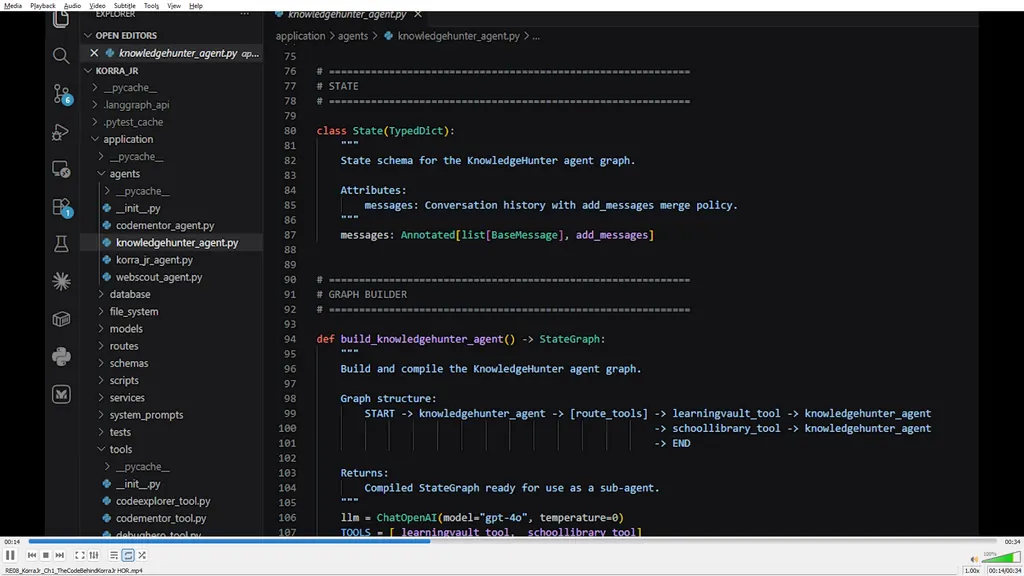1024x576 pixels.
Task: Mute audio via speaker icon
Action: (x=974, y=559)
